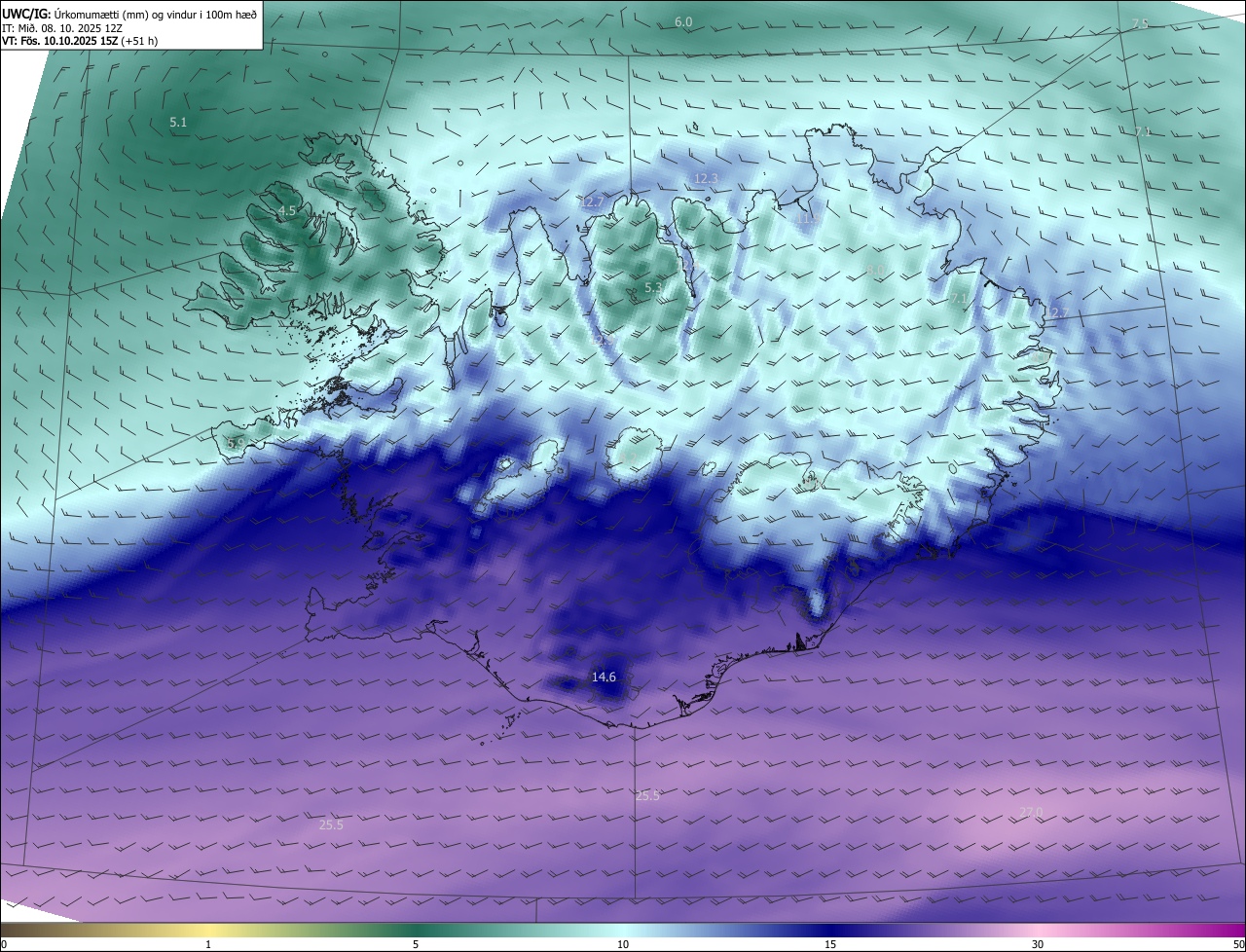Click the UWC/IG Úrkomumætti map title text
This screenshot has width=1246, height=952.
click(129, 14)
